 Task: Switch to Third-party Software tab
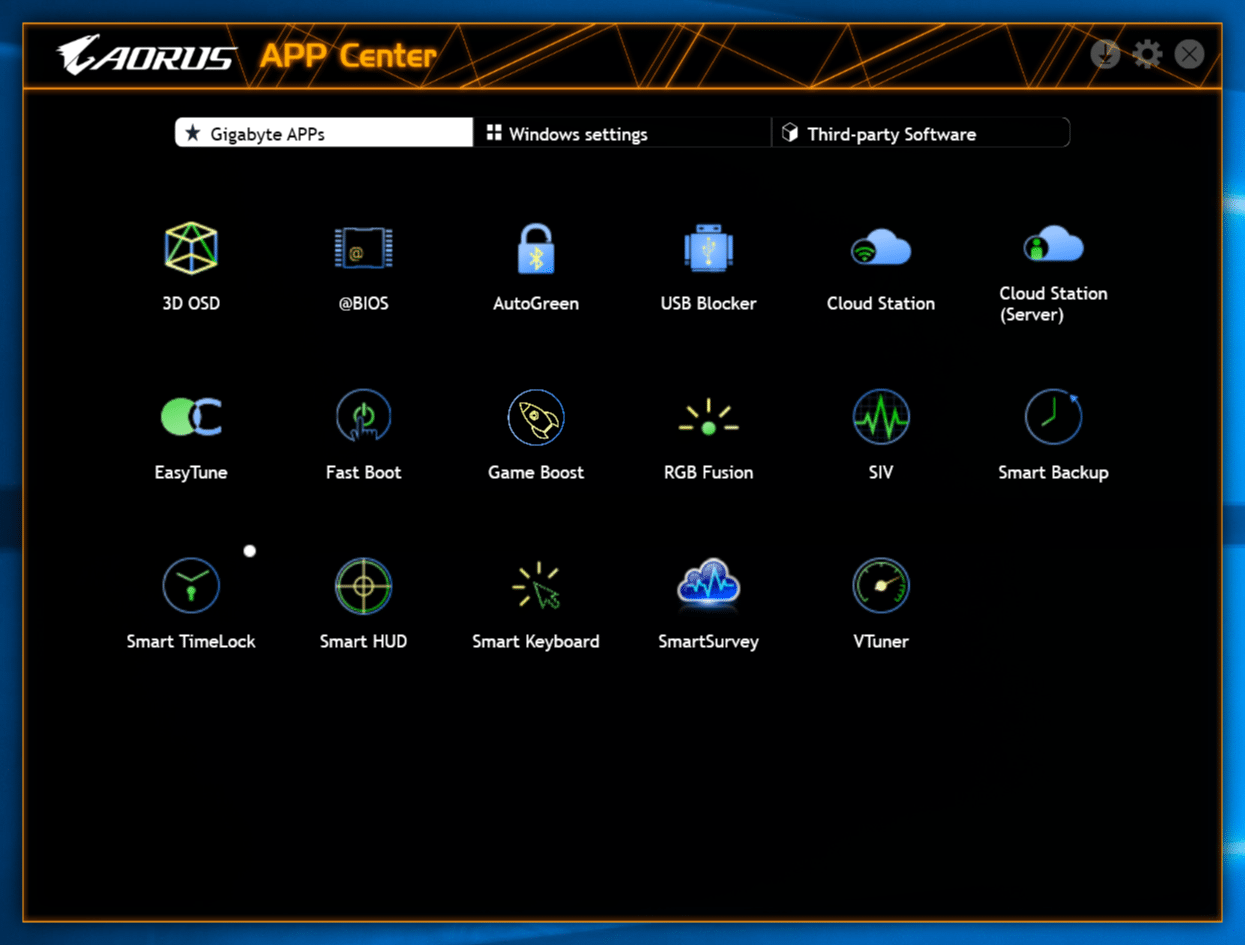(921, 133)
